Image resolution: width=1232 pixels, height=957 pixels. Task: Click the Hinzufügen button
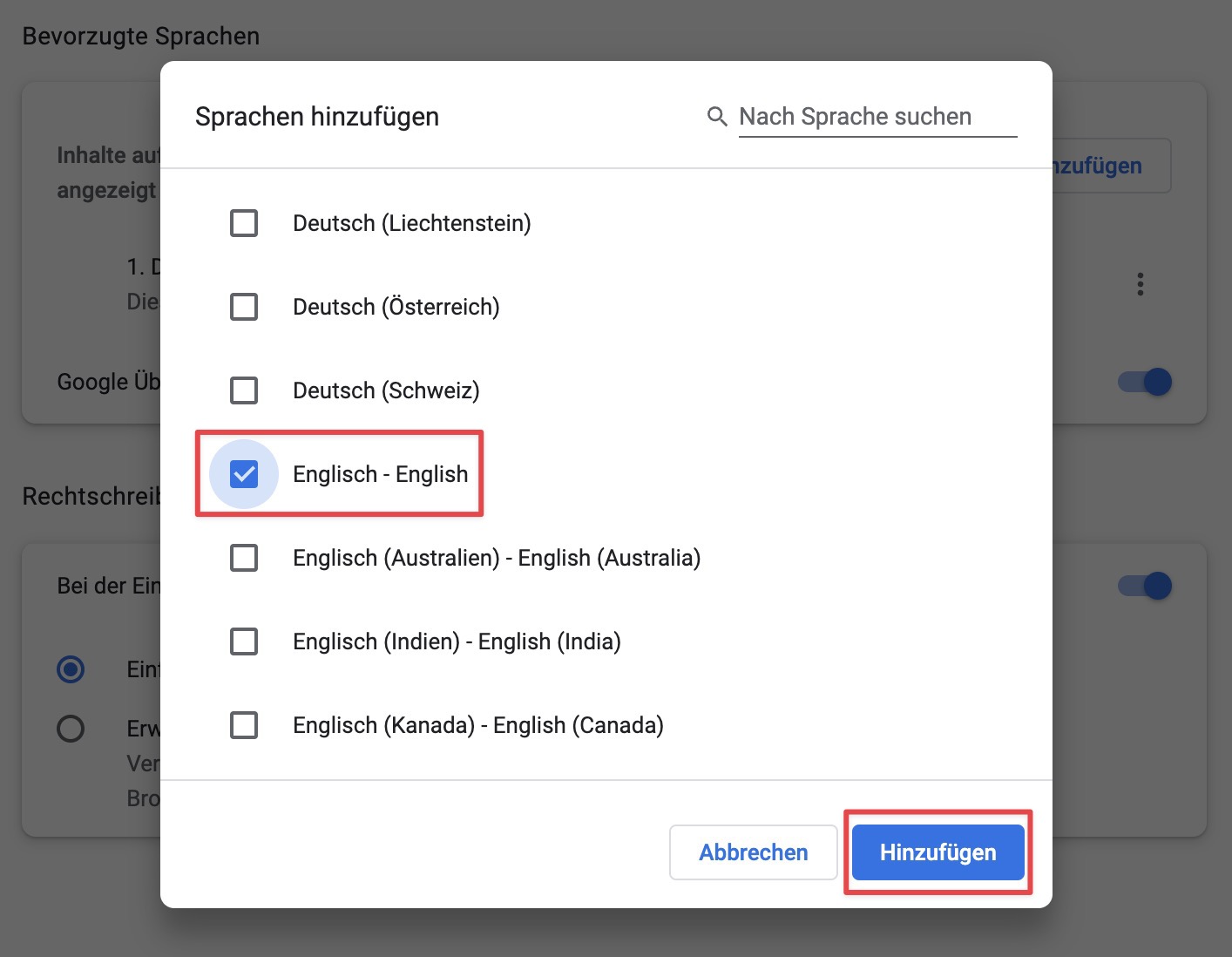[x=938, y=852]
